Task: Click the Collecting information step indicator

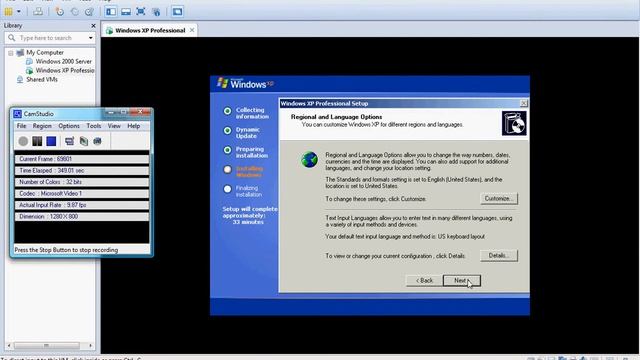Action: [x=227, y=111]
